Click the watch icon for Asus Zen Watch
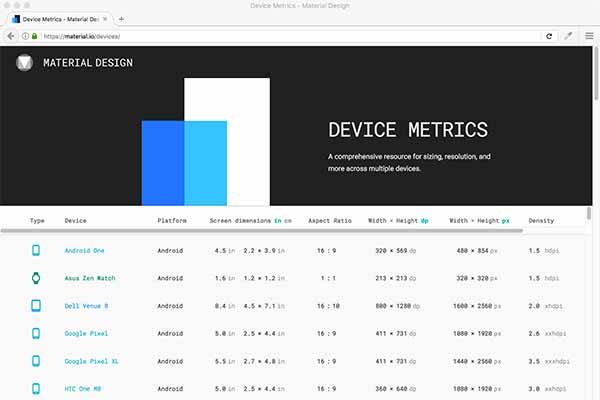Screen dimensions: 600x400 point(36,278)
